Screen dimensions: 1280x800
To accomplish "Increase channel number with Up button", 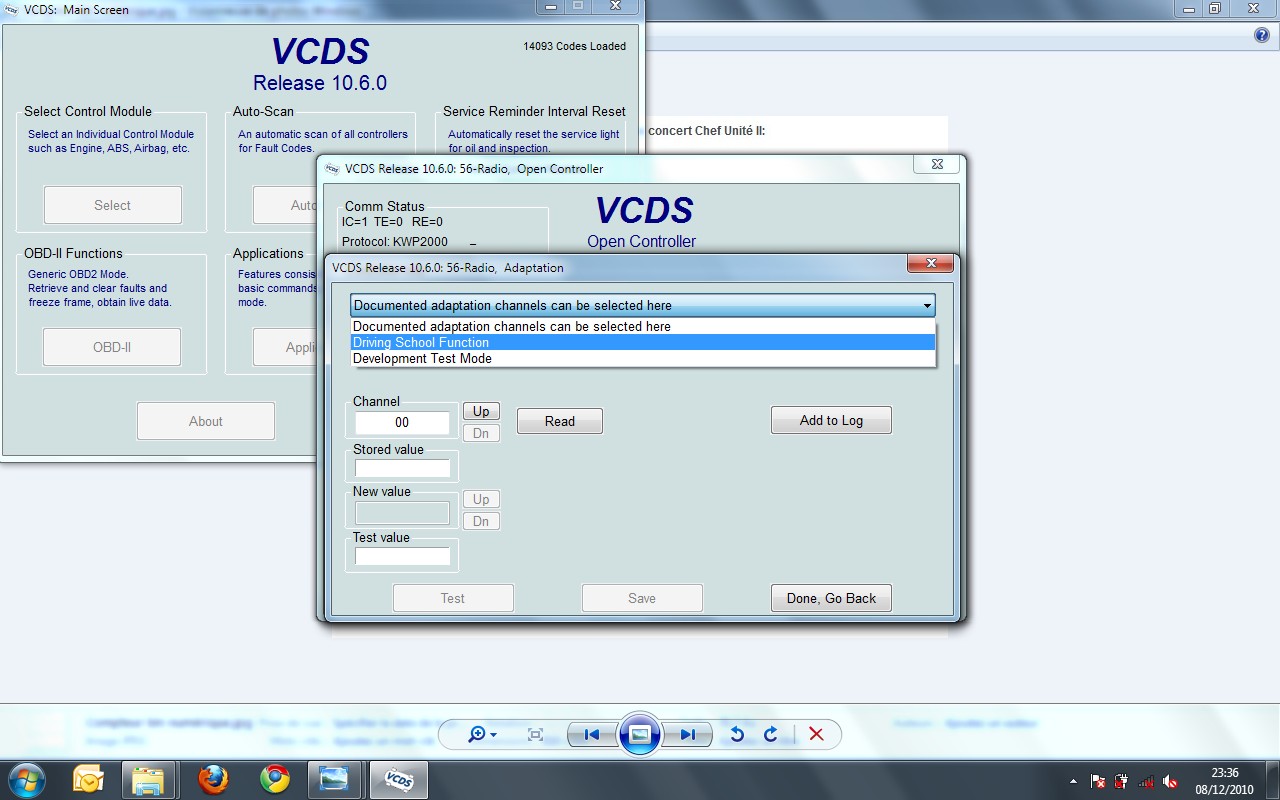I will [481, 412].
